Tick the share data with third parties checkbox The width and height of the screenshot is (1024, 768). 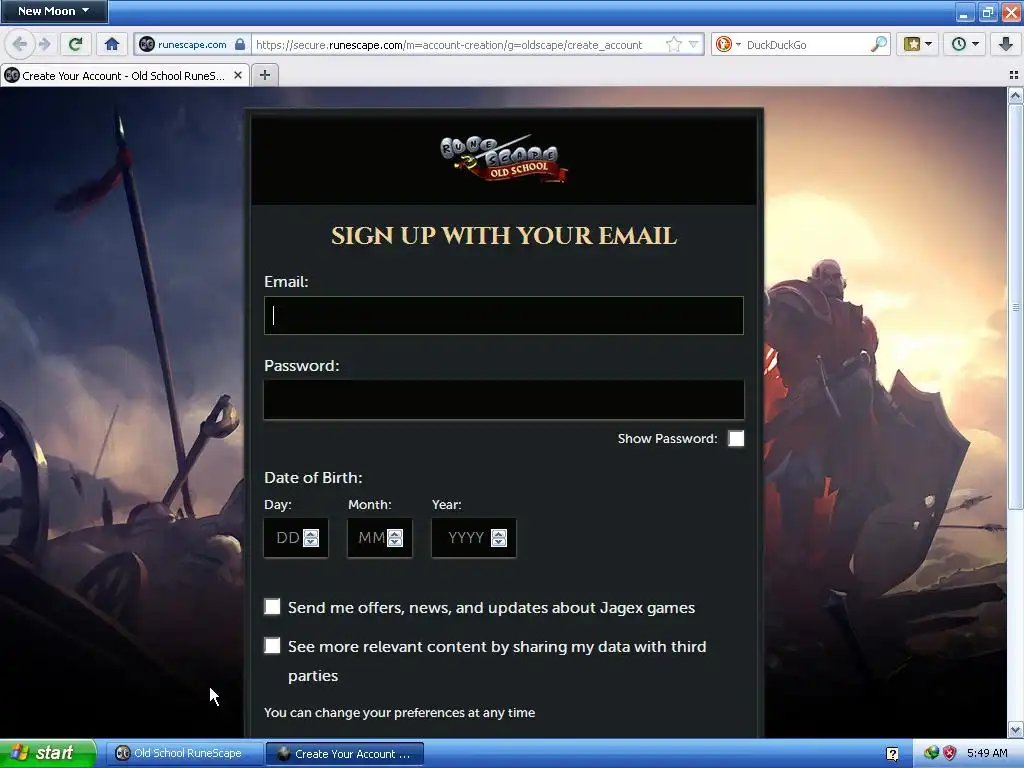click(272, 646)
